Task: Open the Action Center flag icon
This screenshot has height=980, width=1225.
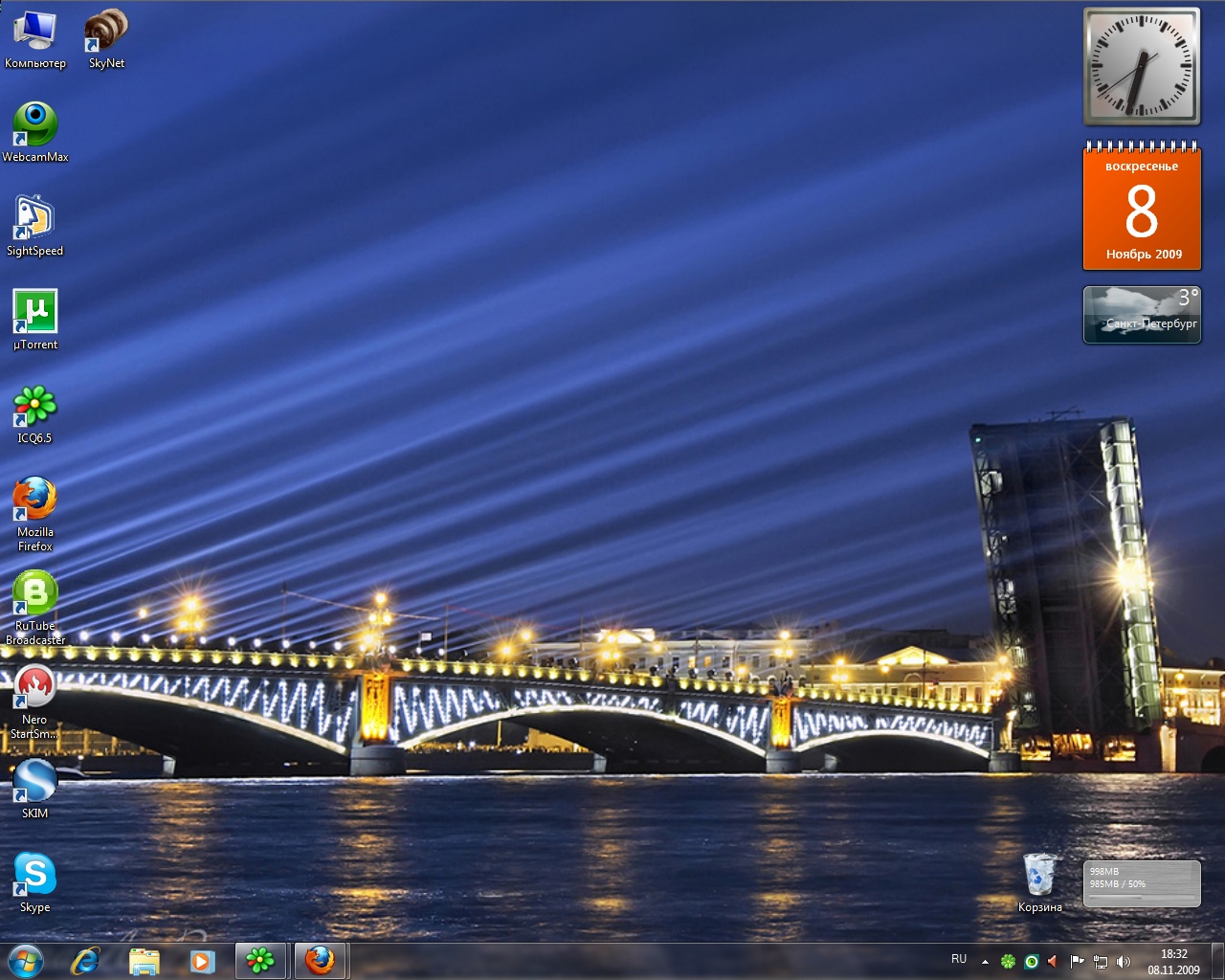Action: pyautogui.click(x=1078, y=962)
